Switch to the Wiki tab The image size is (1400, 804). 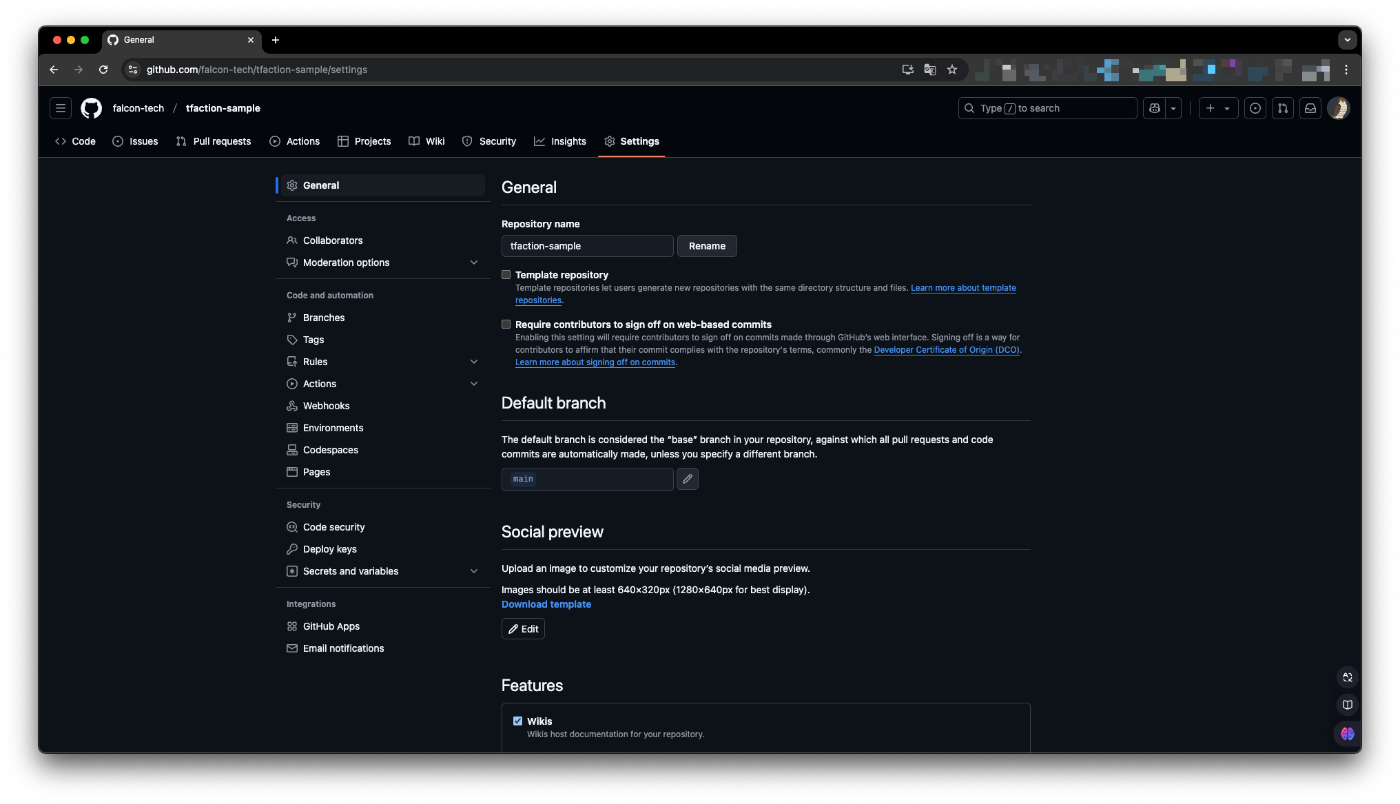tap(426, 141)
